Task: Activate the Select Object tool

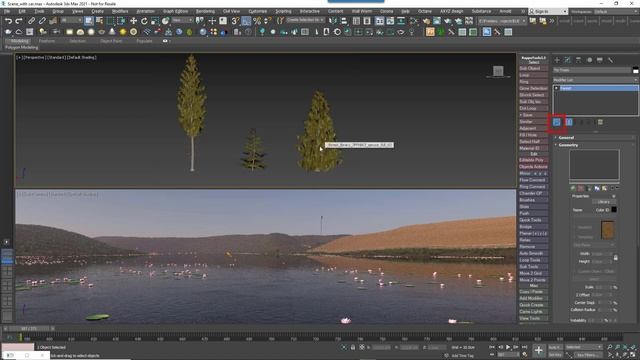Action: pyautogui.click(x=89, y=21)
